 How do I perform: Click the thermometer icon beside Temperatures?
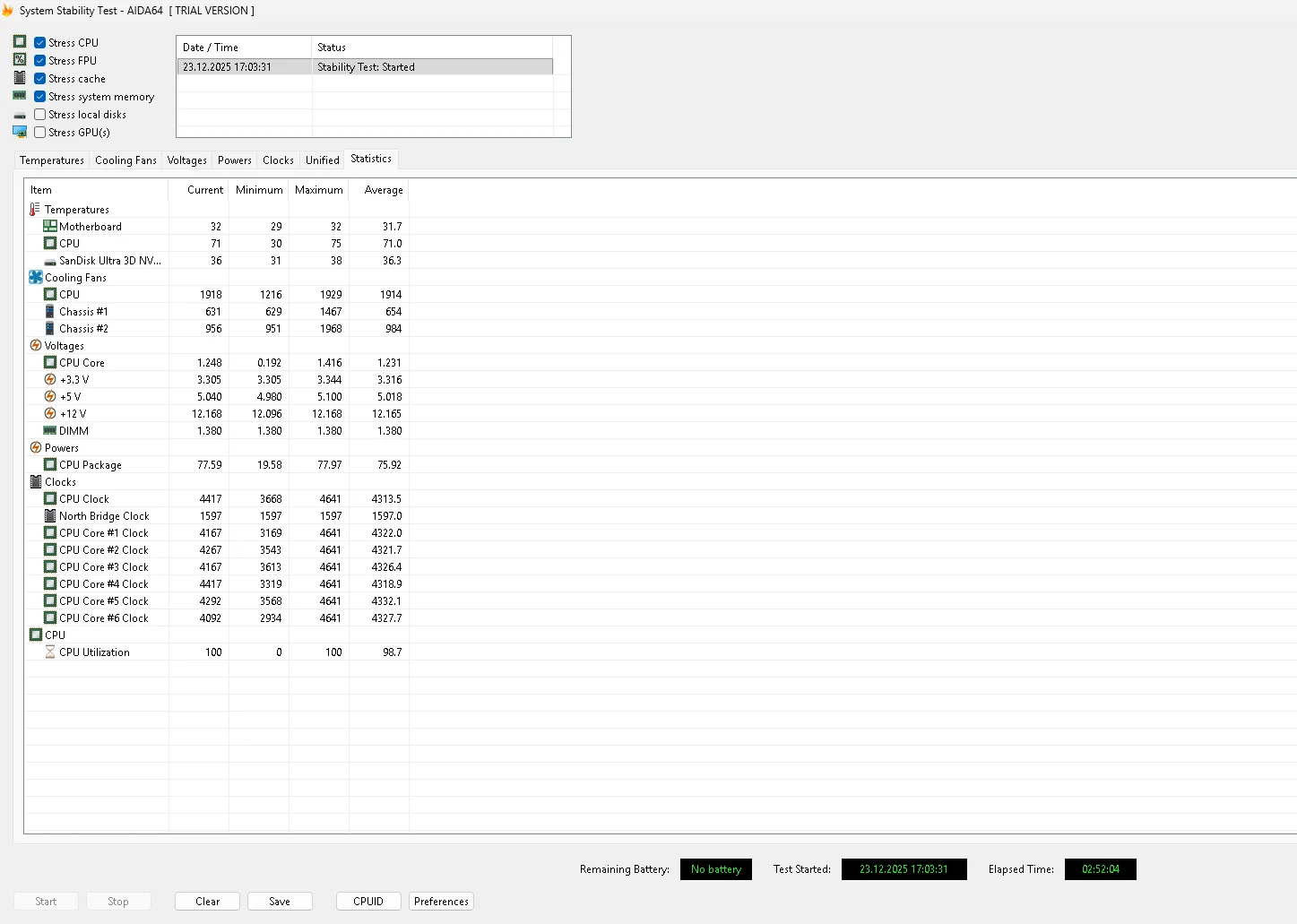point(35,210)
